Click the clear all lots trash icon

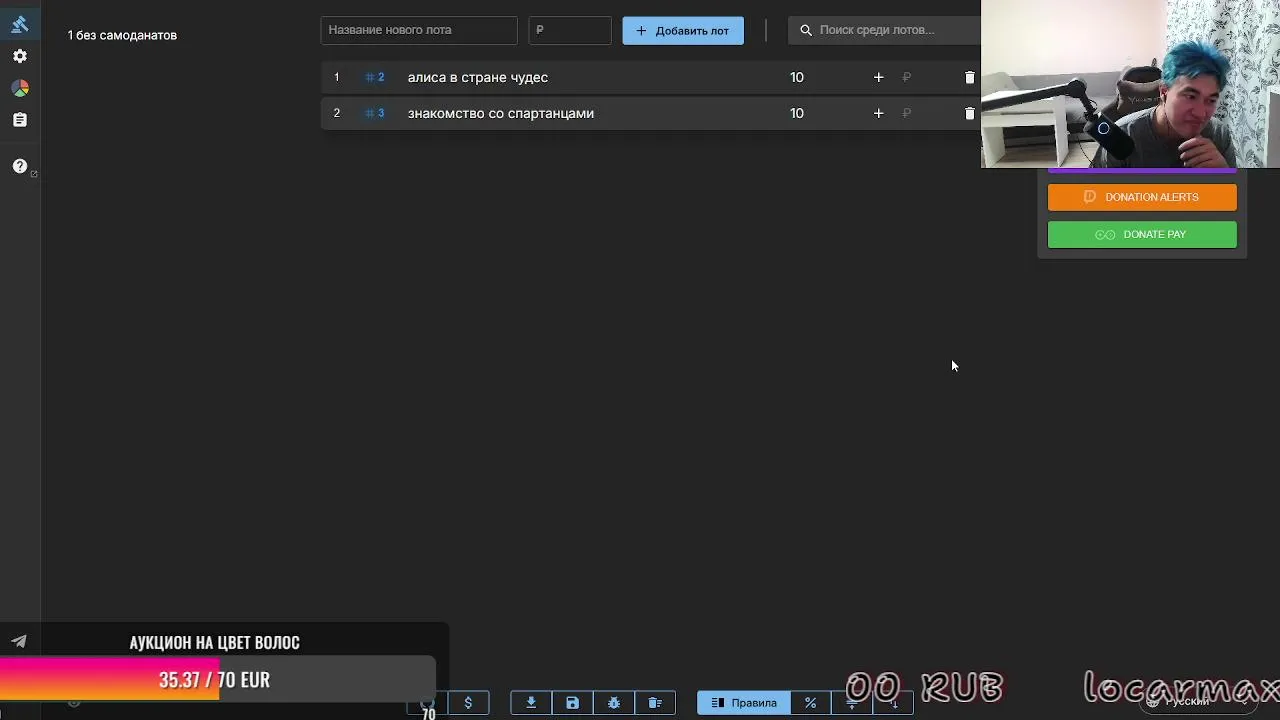click(655, 703)
